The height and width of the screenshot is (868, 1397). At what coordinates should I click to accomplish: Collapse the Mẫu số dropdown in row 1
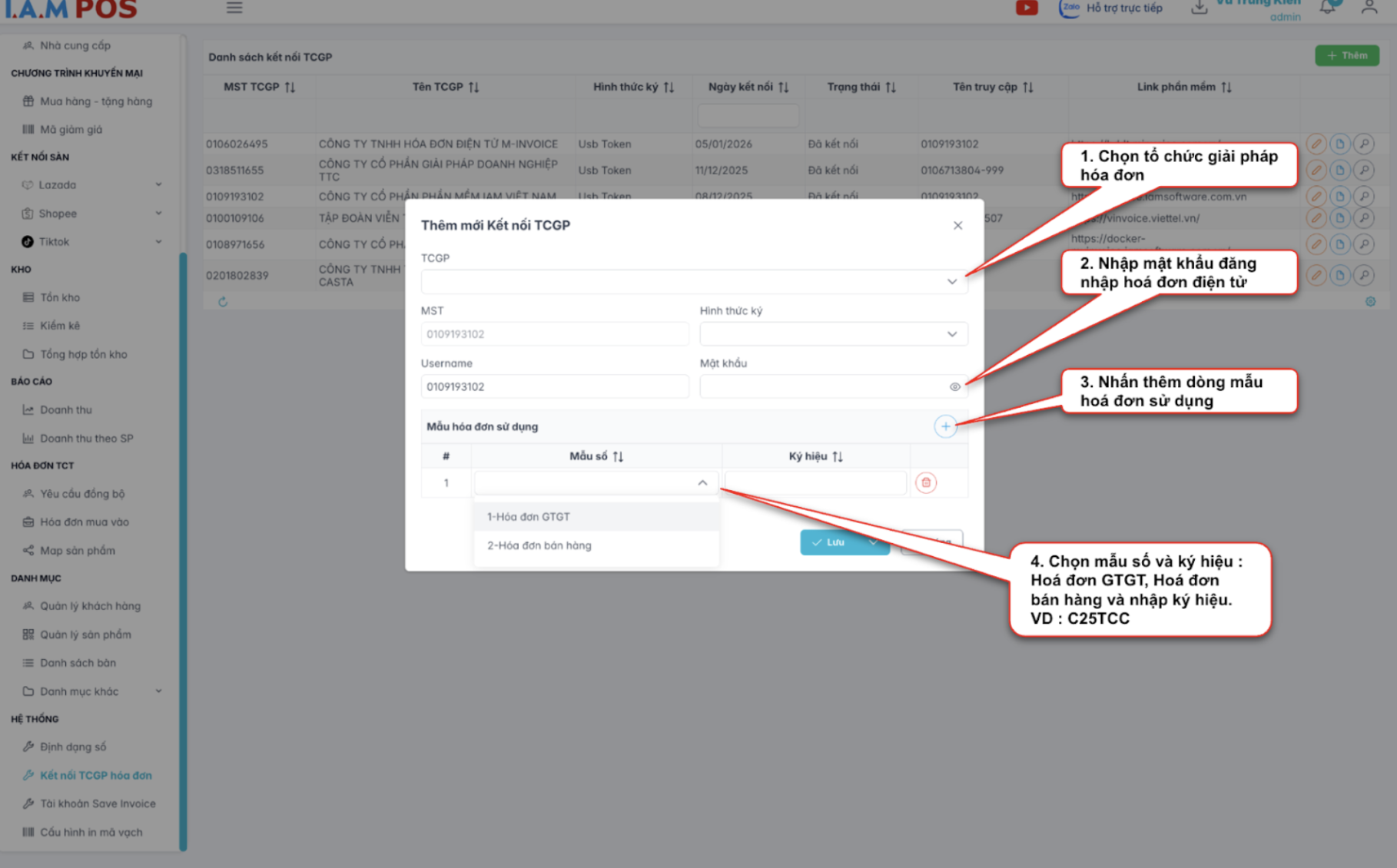pyautogui.click(x=702, y=483)
